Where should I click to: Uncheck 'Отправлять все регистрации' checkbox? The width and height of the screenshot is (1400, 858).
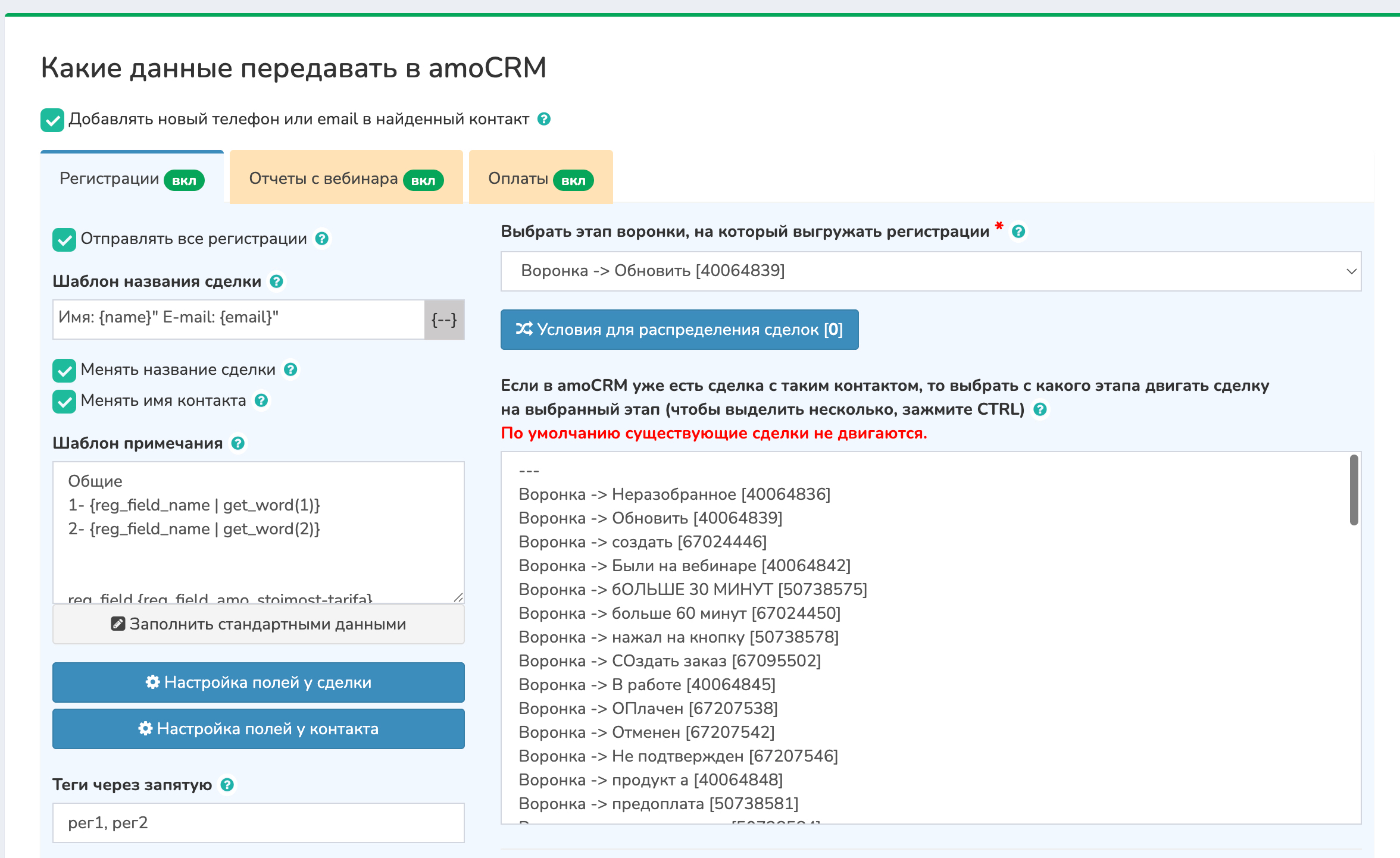[64, 240]
